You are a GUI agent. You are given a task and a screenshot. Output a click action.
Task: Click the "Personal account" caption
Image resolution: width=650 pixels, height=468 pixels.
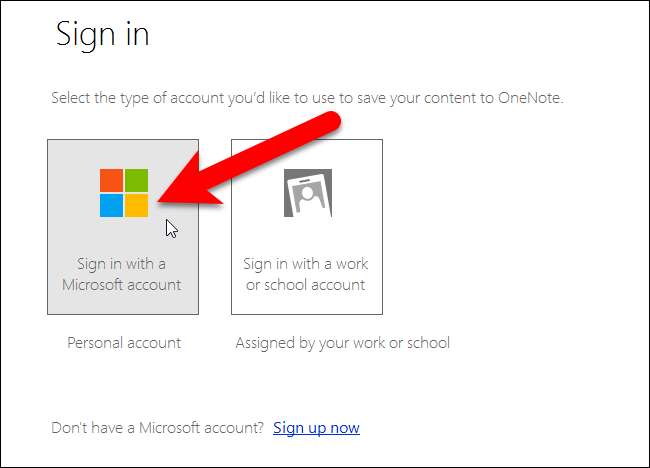click(124, 342)
